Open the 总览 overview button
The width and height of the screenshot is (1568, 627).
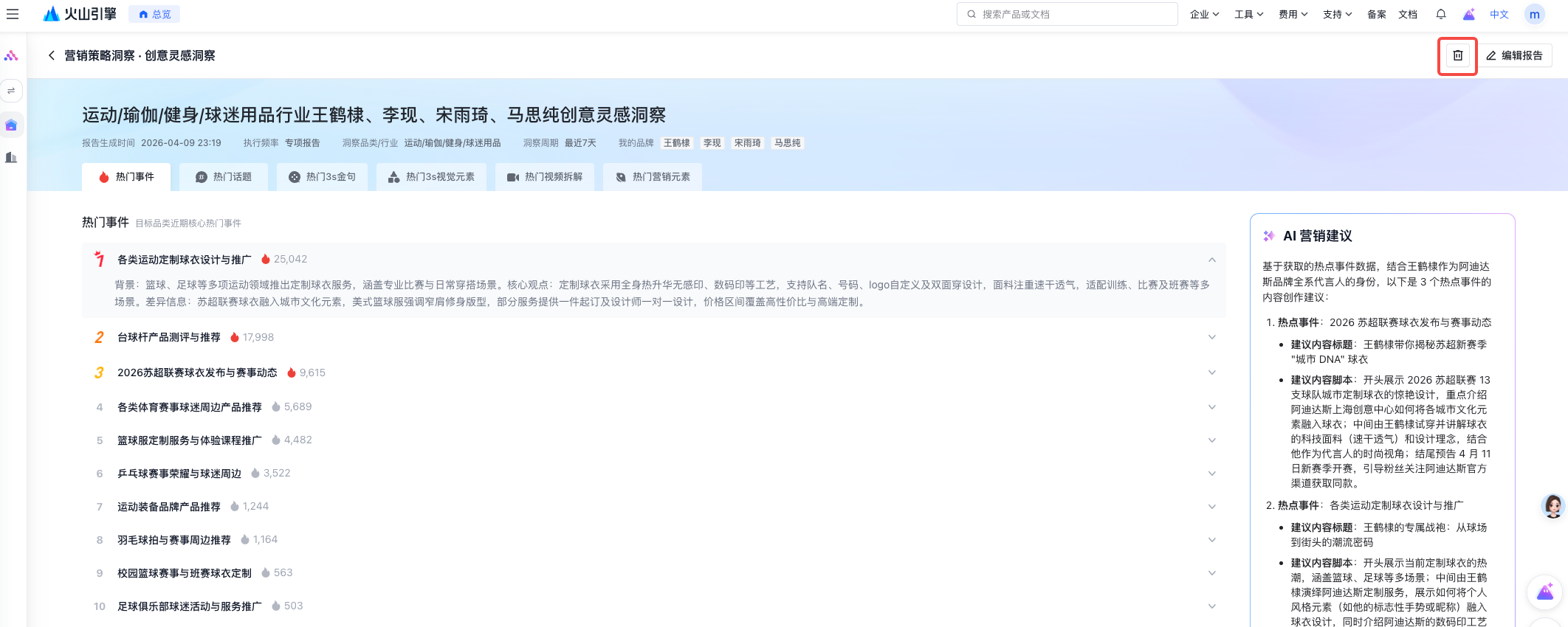154,14
